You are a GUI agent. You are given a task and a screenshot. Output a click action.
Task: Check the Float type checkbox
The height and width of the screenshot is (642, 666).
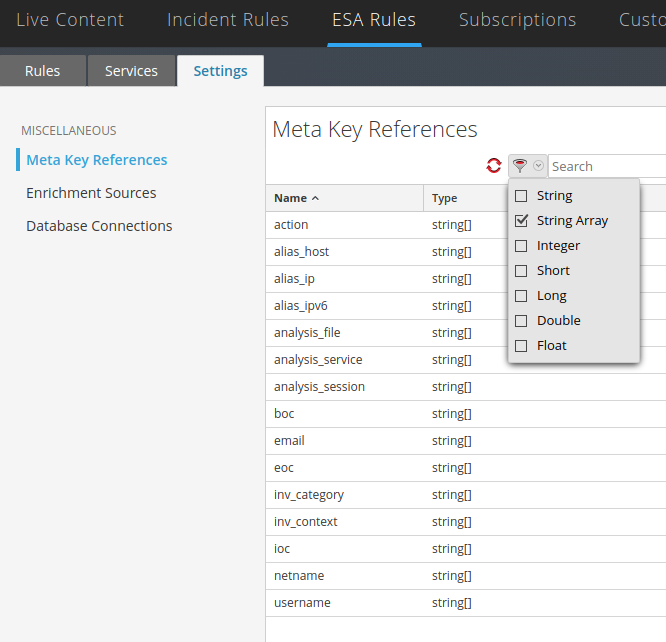click(x=521, y=346)
